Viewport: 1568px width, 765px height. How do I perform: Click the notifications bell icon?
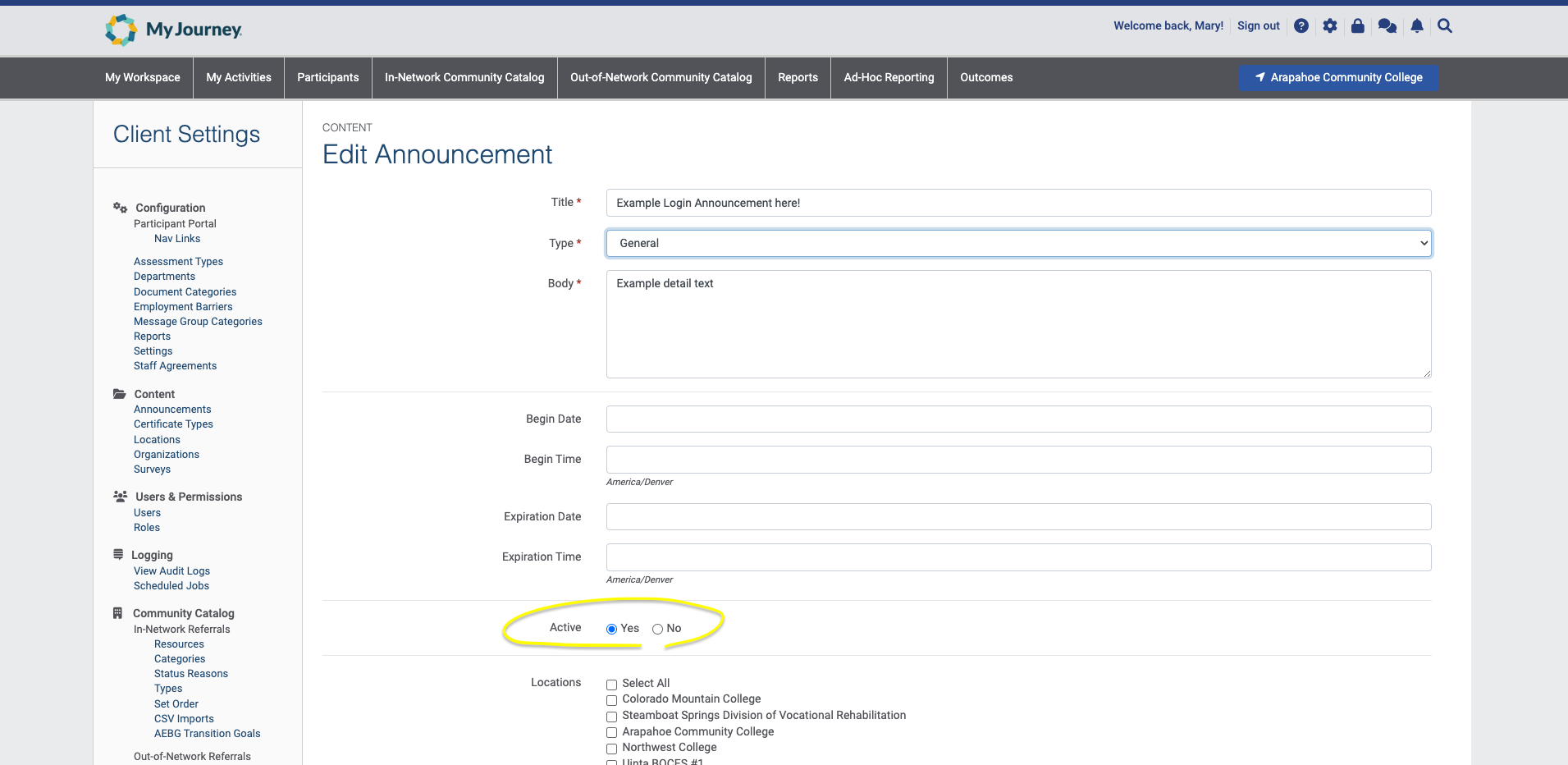pos(1416,26)
